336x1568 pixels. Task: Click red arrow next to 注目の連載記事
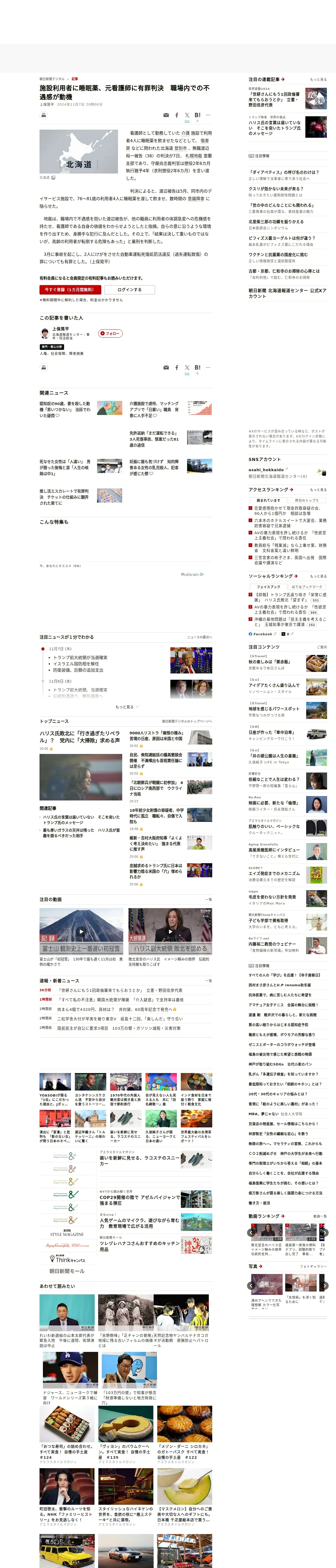(x=283, y=79)
